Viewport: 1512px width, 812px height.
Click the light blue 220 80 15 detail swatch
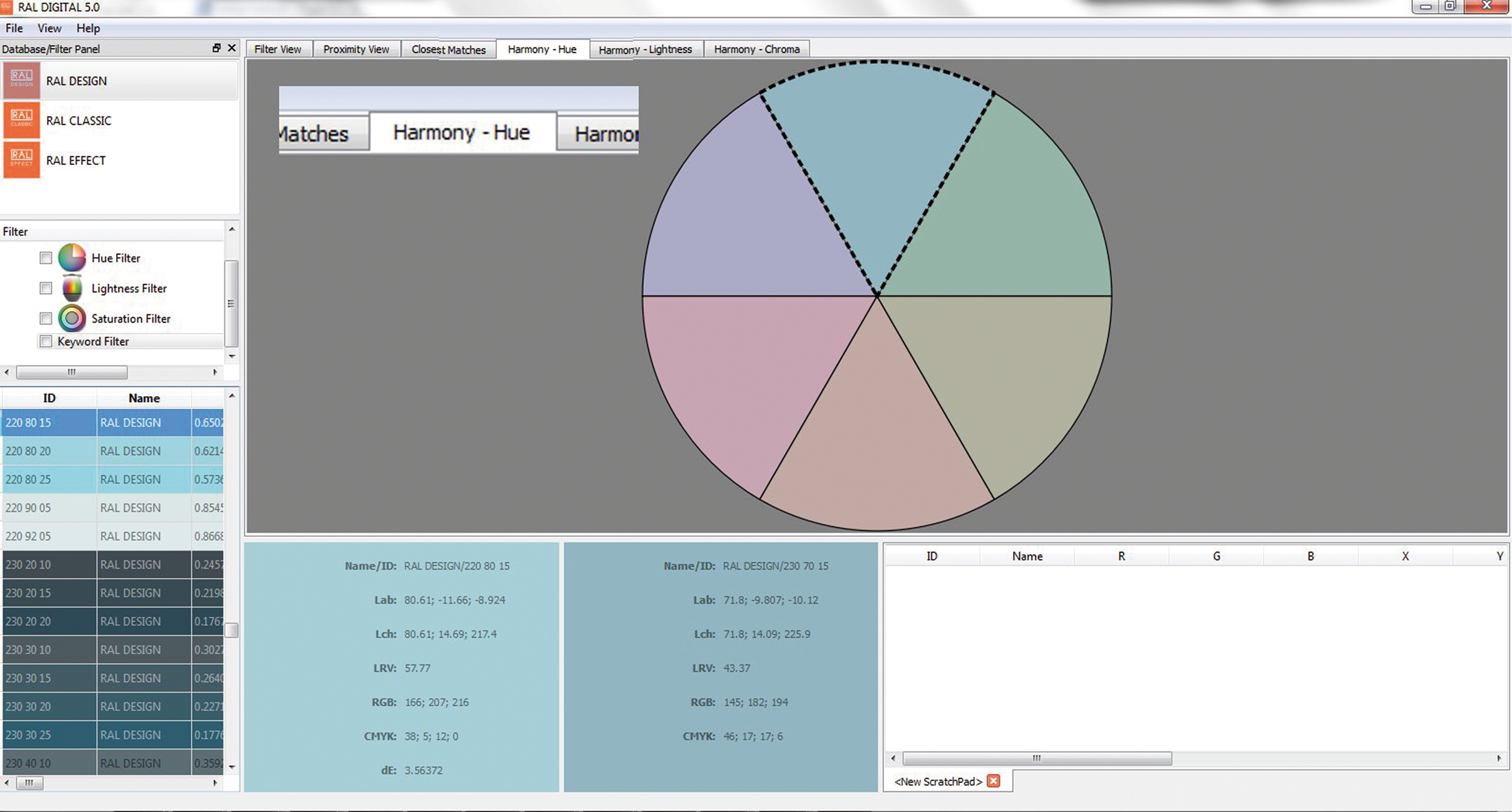401,667
